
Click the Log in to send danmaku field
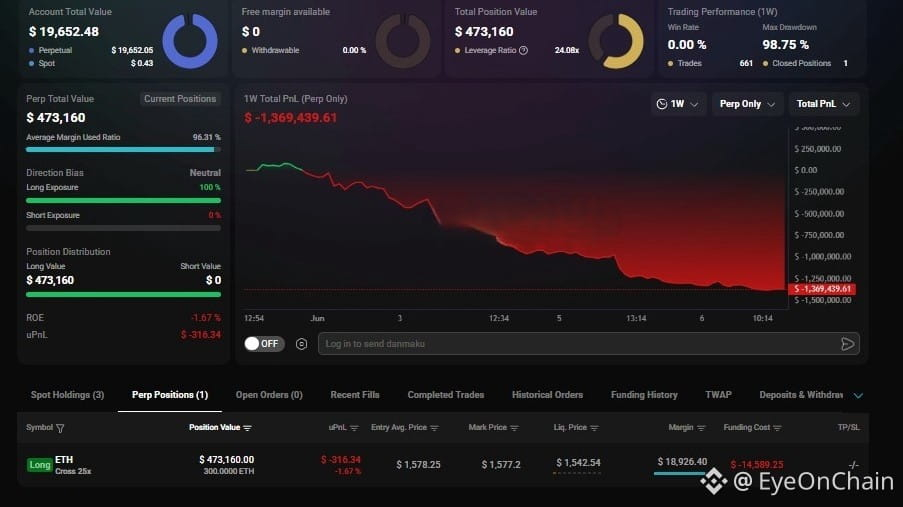pos(589,344)
